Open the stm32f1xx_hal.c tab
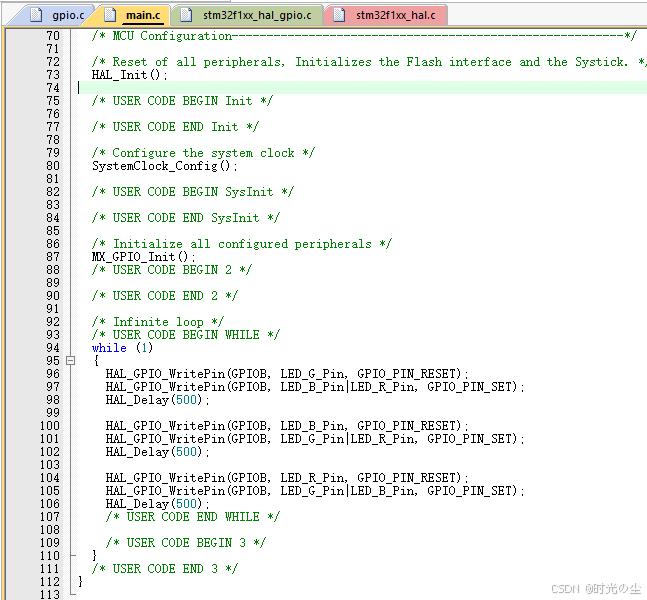647x600 pixels. point(387,15)
